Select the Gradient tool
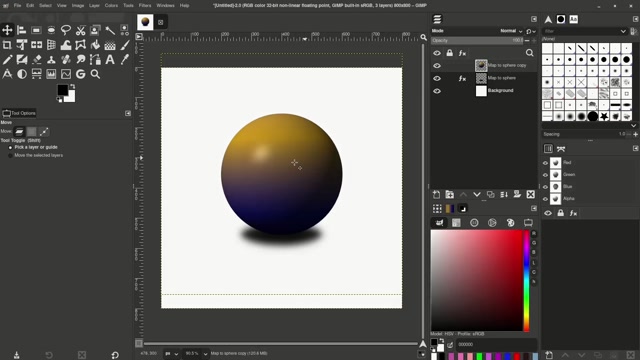 point(110,44)
